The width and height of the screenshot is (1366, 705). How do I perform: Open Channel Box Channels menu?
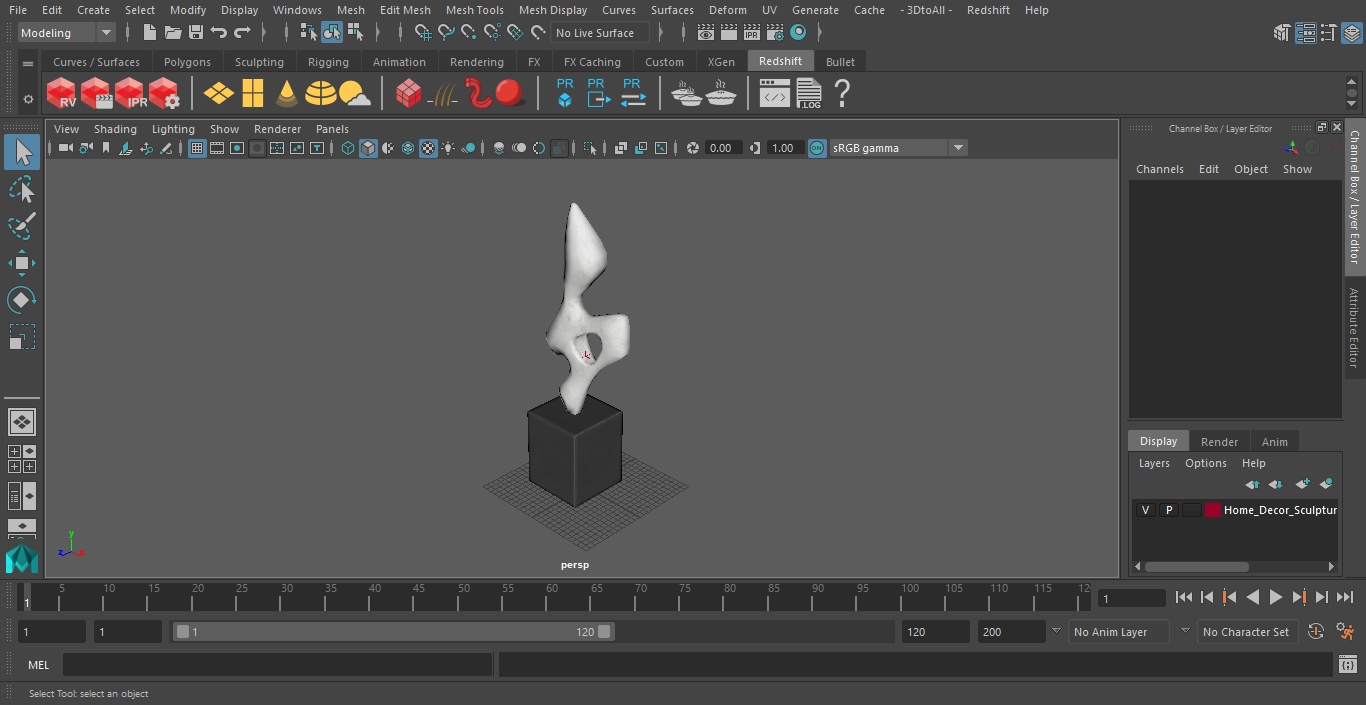coord(1159,169)
